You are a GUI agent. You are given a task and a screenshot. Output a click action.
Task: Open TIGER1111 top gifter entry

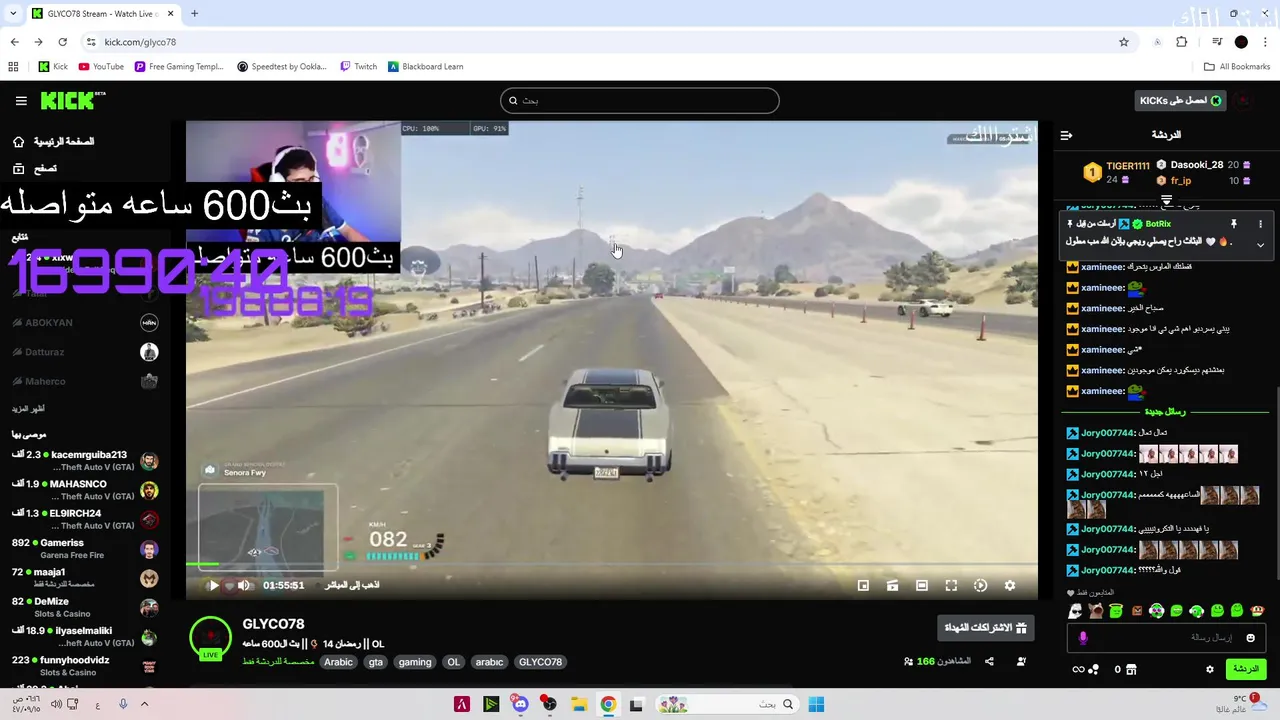[1118, 172]
